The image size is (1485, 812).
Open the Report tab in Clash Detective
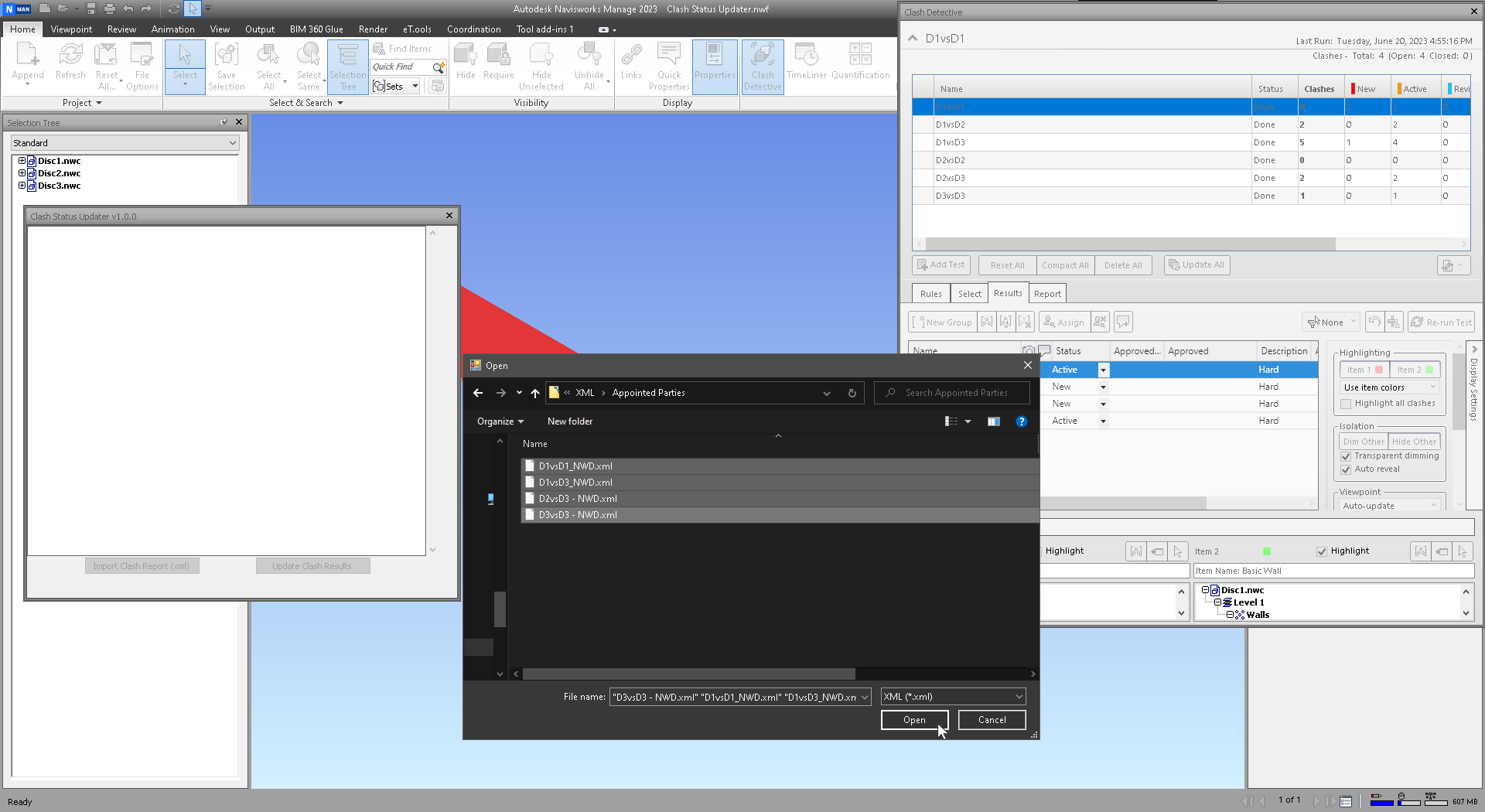pyautogui.click(x=1047, y=294)
